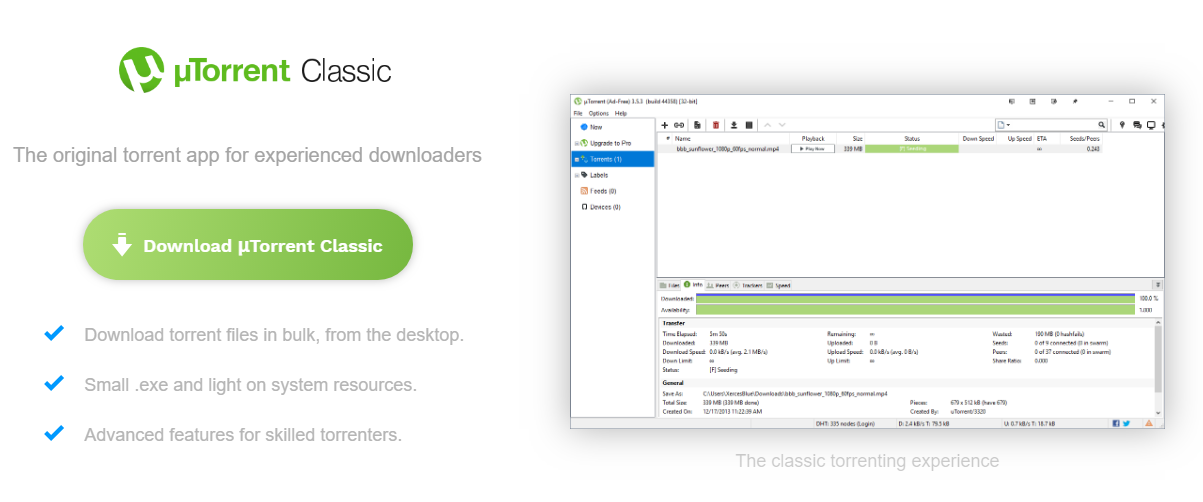
Task: Sort by the Name column header
Action: coord(683,138)
